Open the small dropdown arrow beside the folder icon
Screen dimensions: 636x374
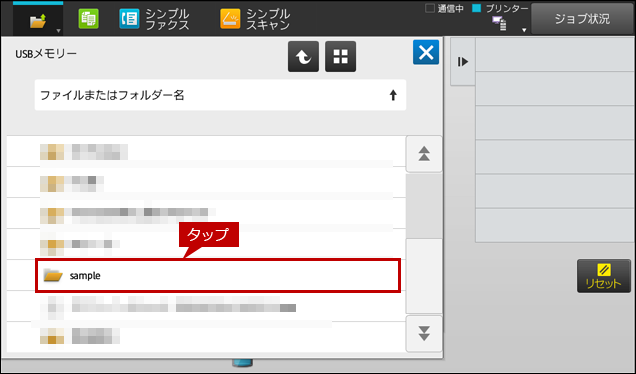(x=58, y=31)
